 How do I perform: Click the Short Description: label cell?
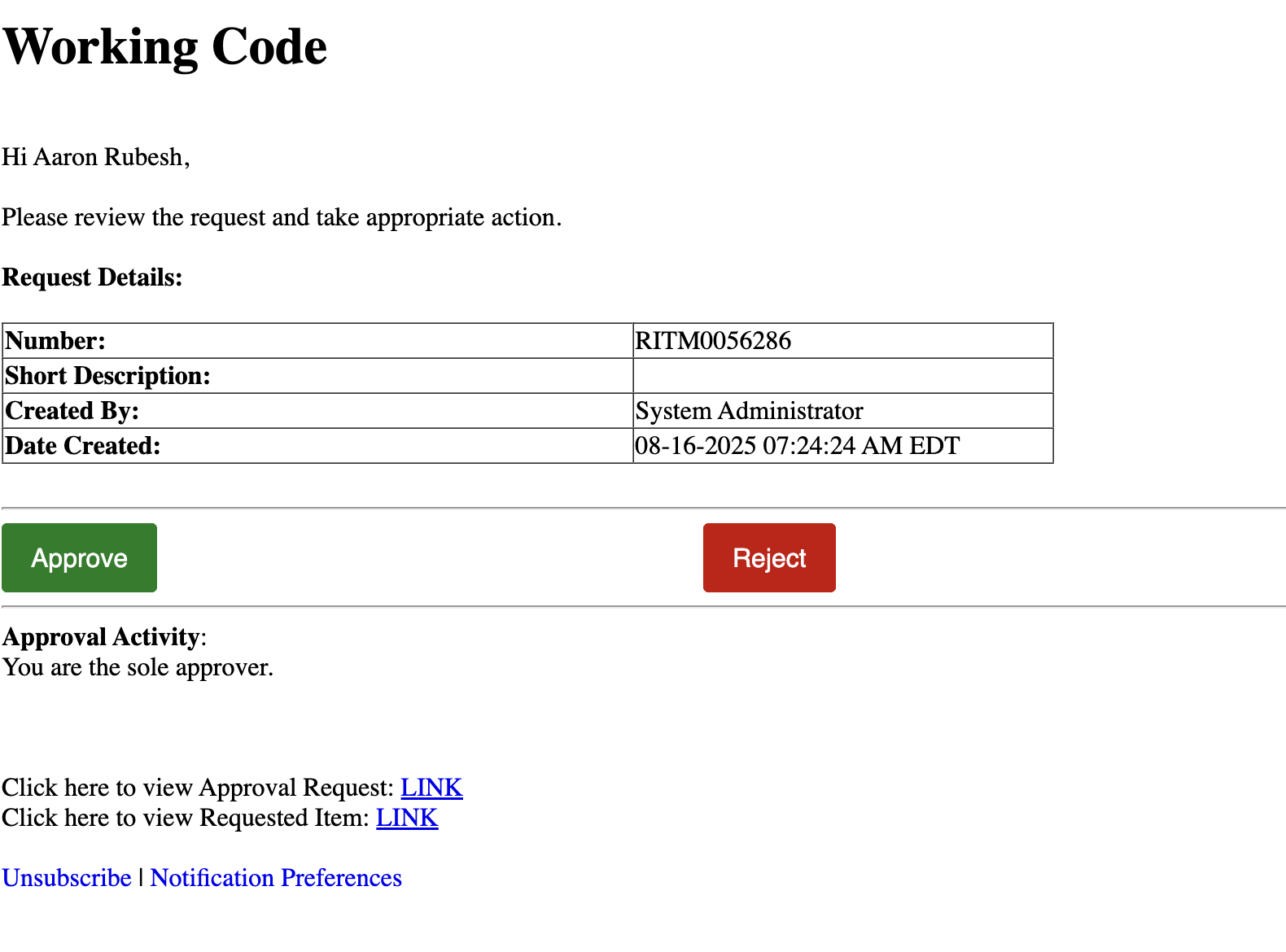tap(108, 376)
